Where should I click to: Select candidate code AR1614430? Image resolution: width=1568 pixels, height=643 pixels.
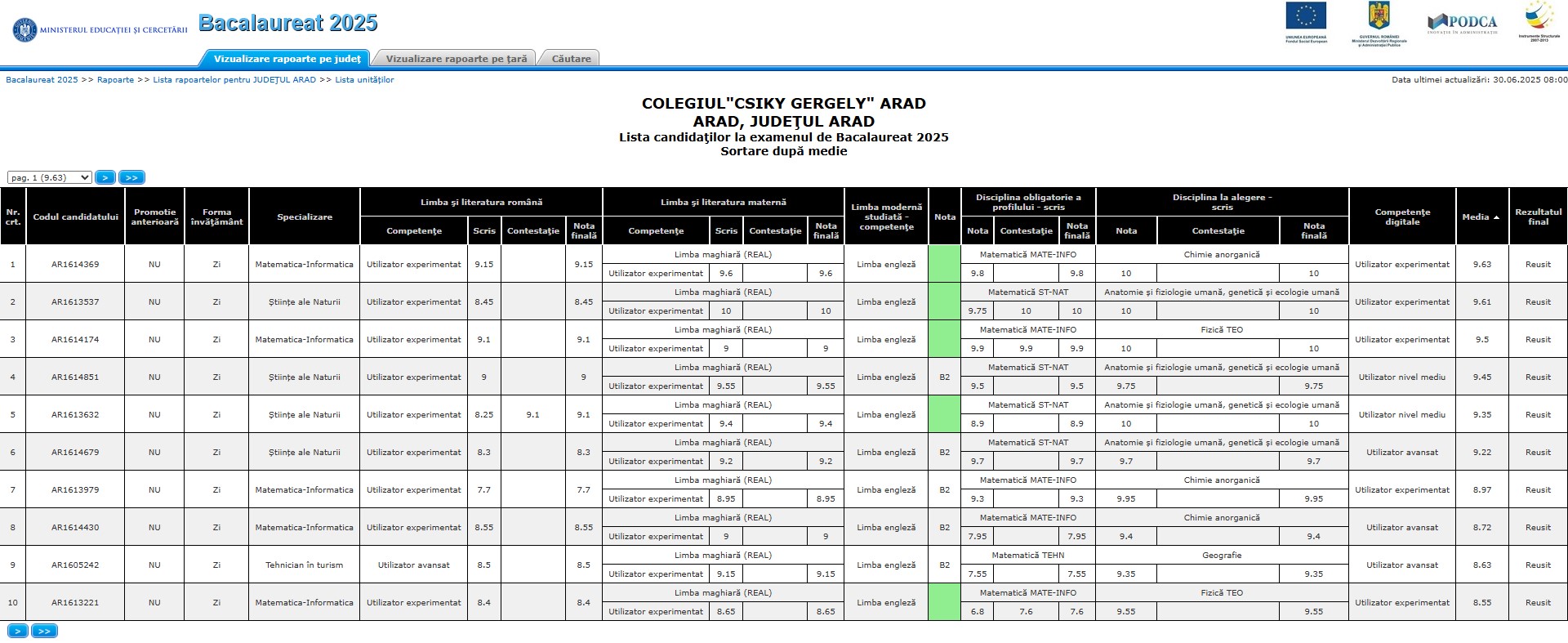75,528
